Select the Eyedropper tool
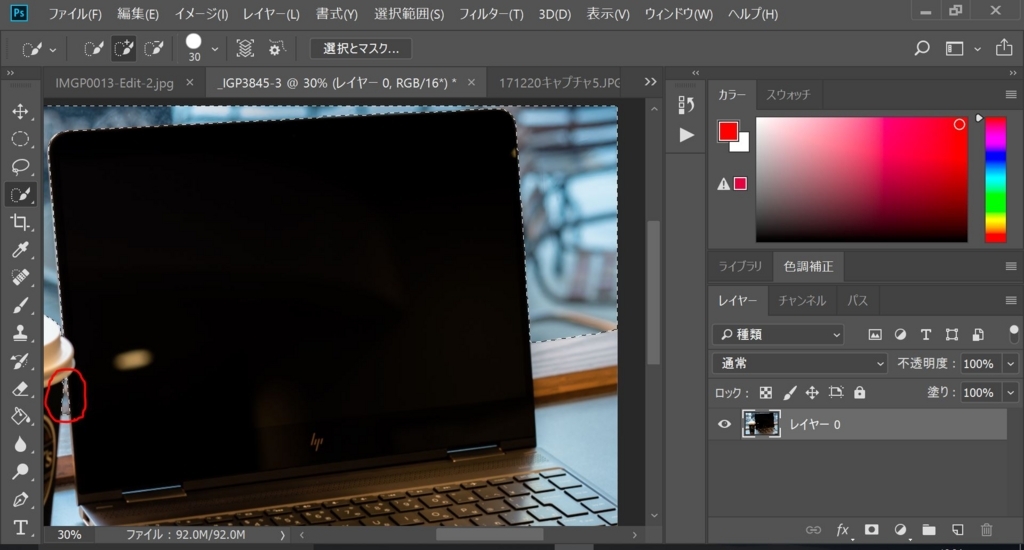This screenshot has width=1024, height=550. click(x=20, y=250)
